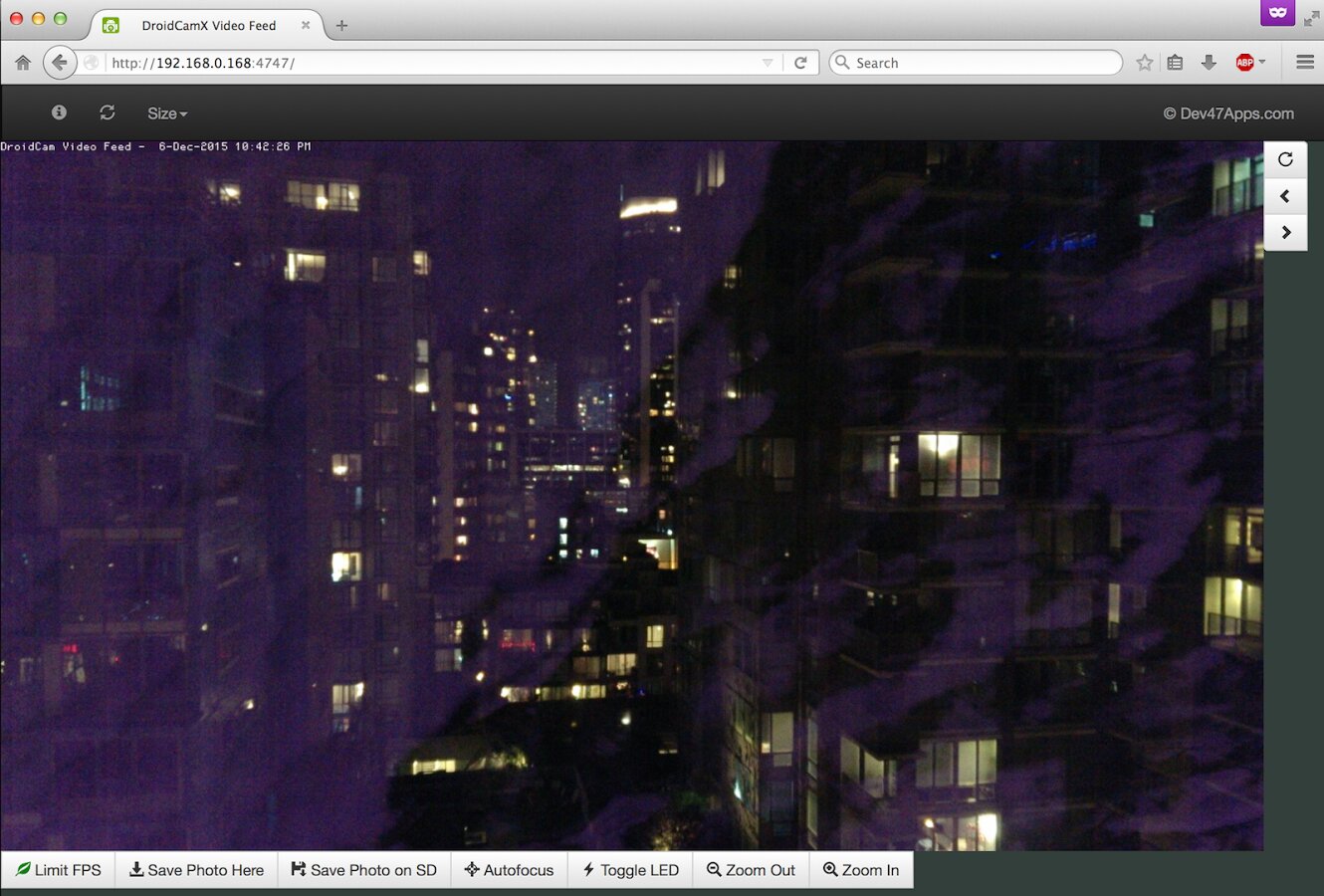This screenshot has width=1324, height=896.
Task: Reload video feed using side panel icon
Action: [1285, 159]
